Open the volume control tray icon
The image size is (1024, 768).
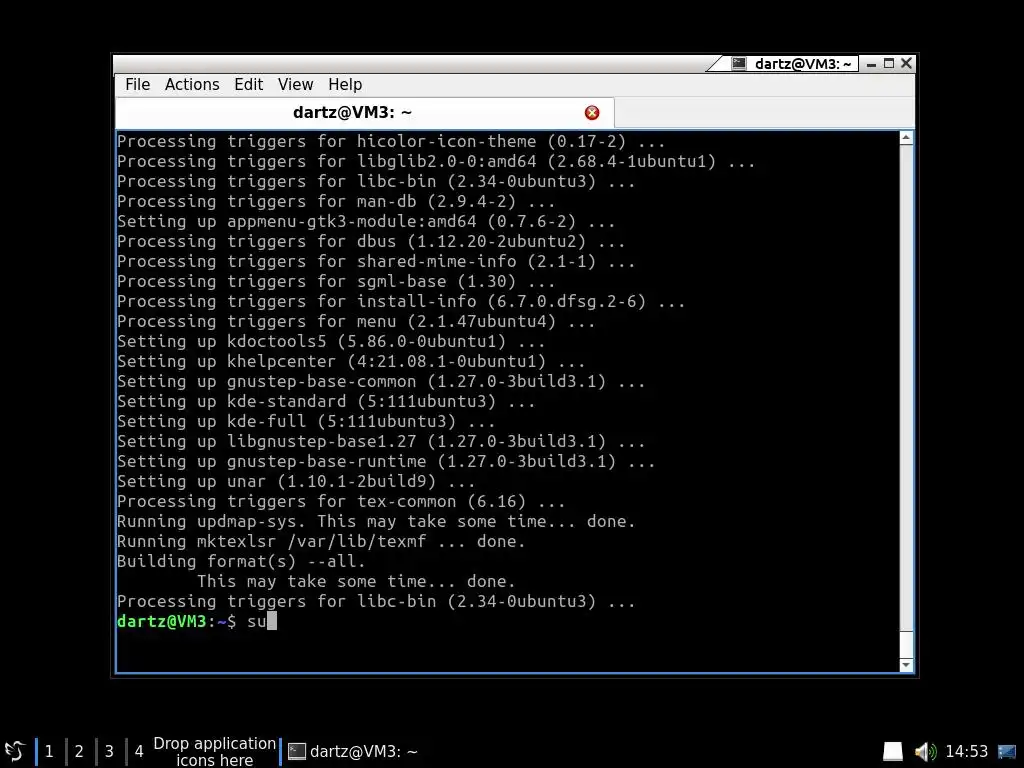tap(925, 752)
